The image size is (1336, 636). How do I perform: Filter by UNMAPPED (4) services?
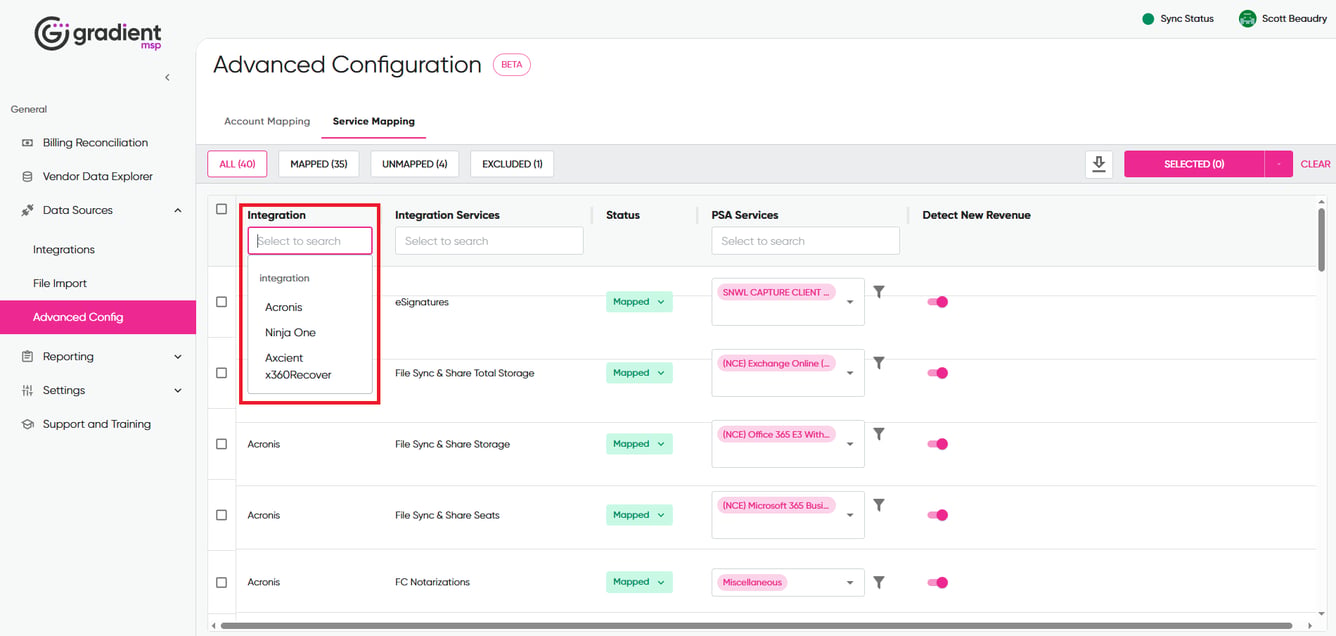pos(415,164)
